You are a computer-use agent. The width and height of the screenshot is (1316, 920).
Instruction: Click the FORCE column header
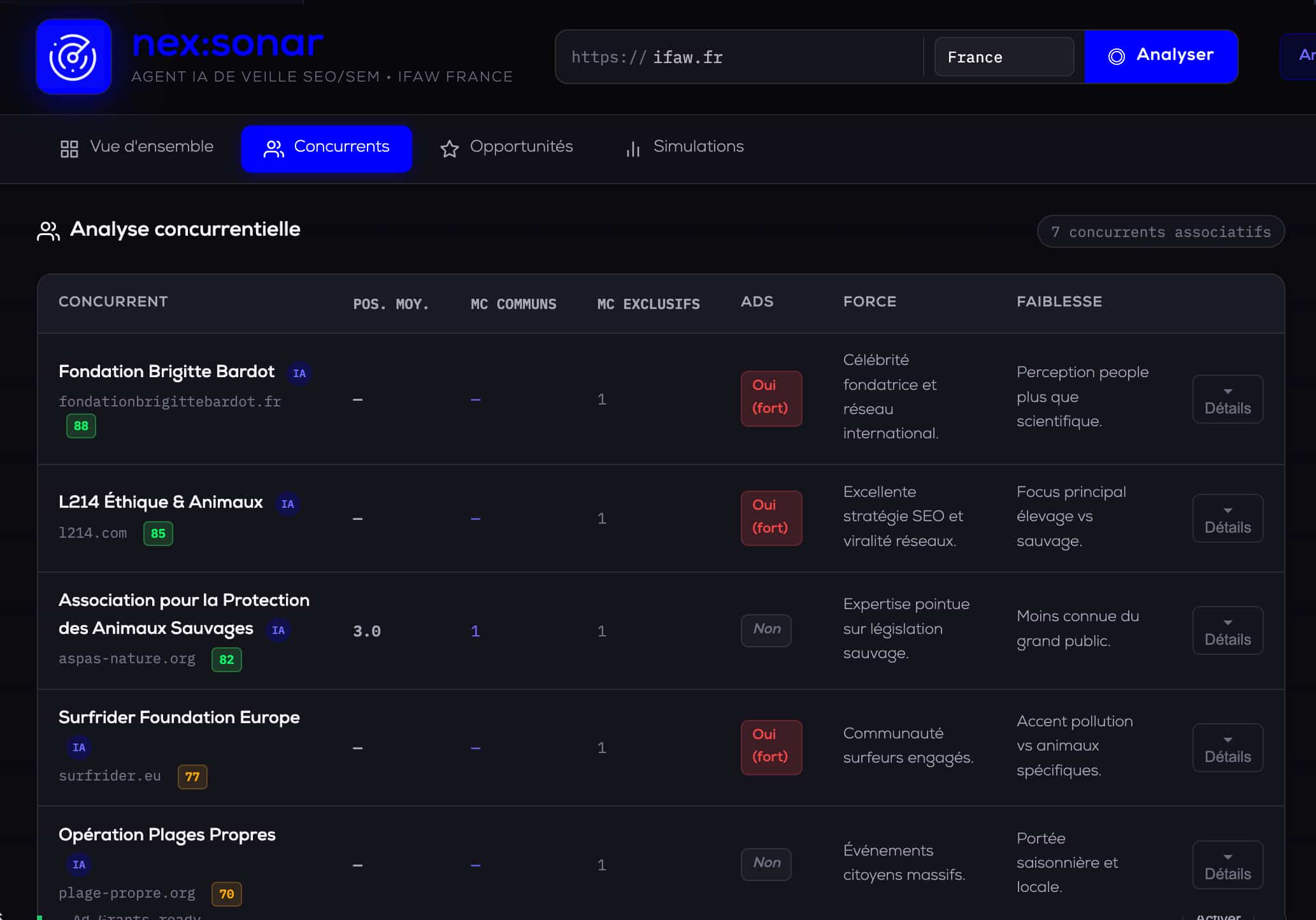coord(869,302)
